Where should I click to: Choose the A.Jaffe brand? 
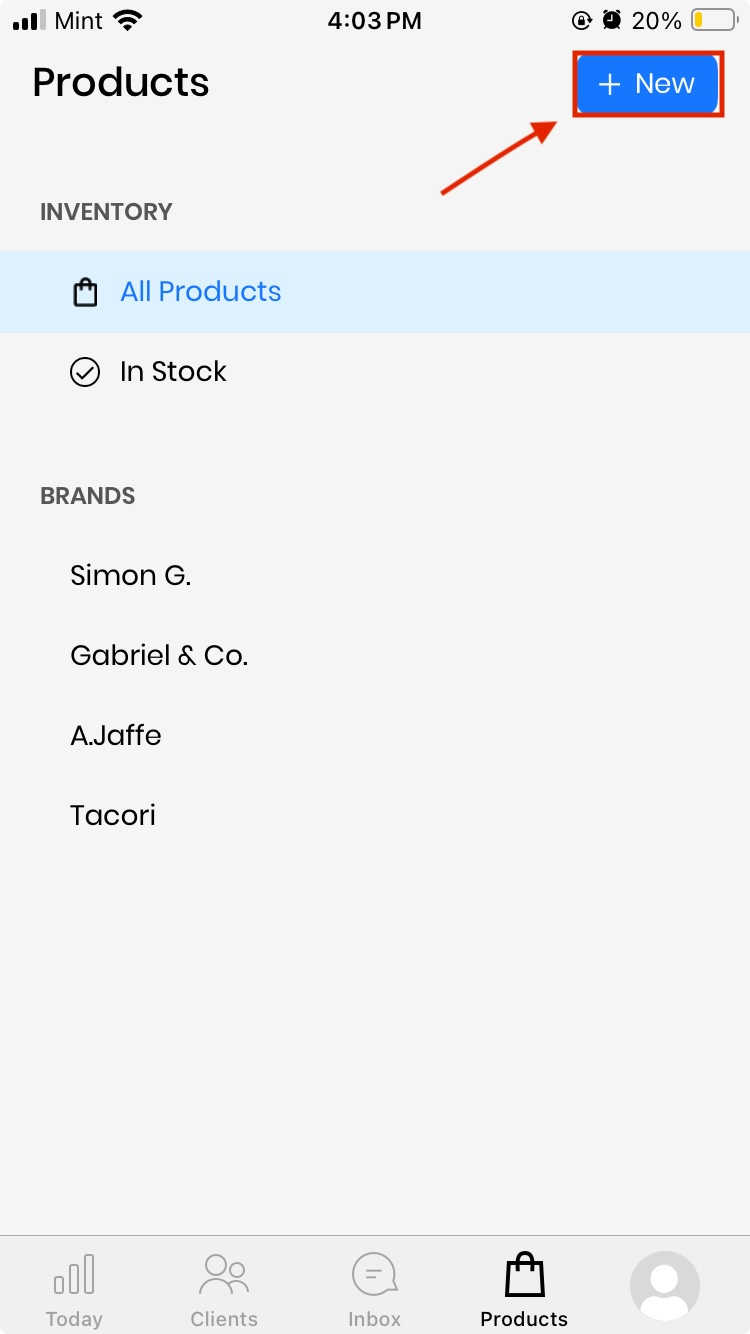pyautogui.click(x=116, y=736)
